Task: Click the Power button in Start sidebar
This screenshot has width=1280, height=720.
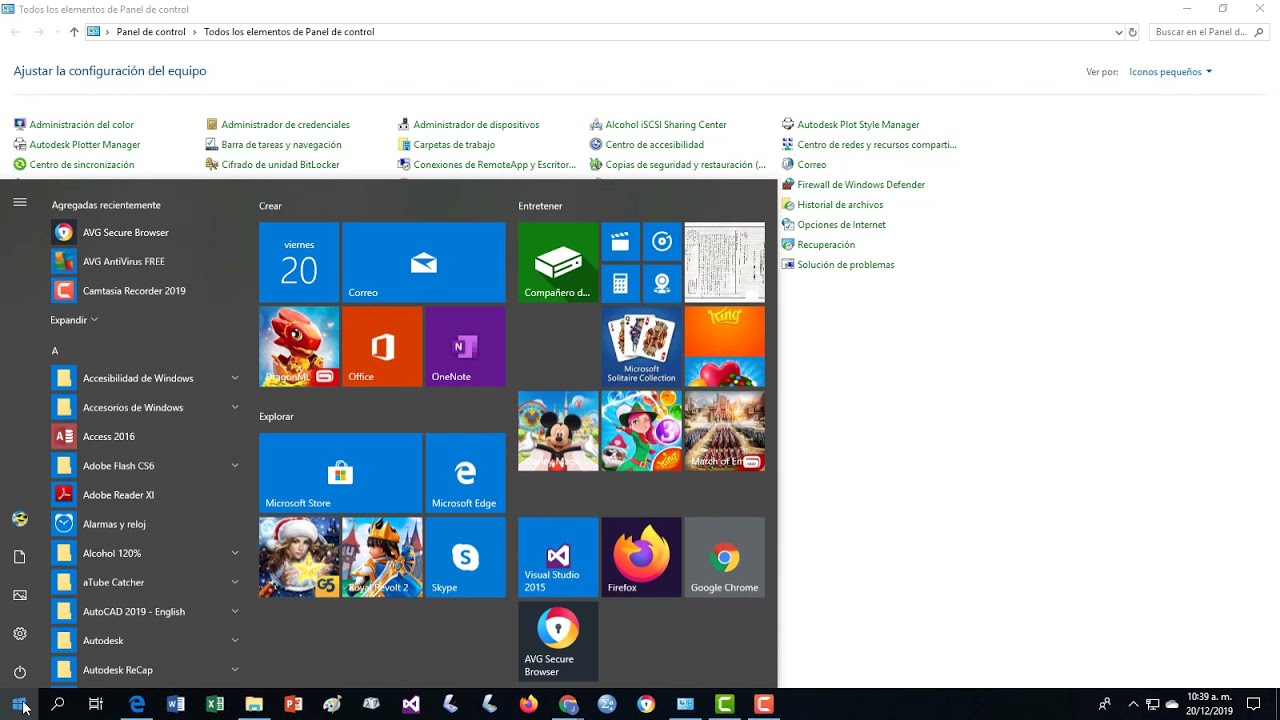Action: pyautogui.click(x=19, y=672)
